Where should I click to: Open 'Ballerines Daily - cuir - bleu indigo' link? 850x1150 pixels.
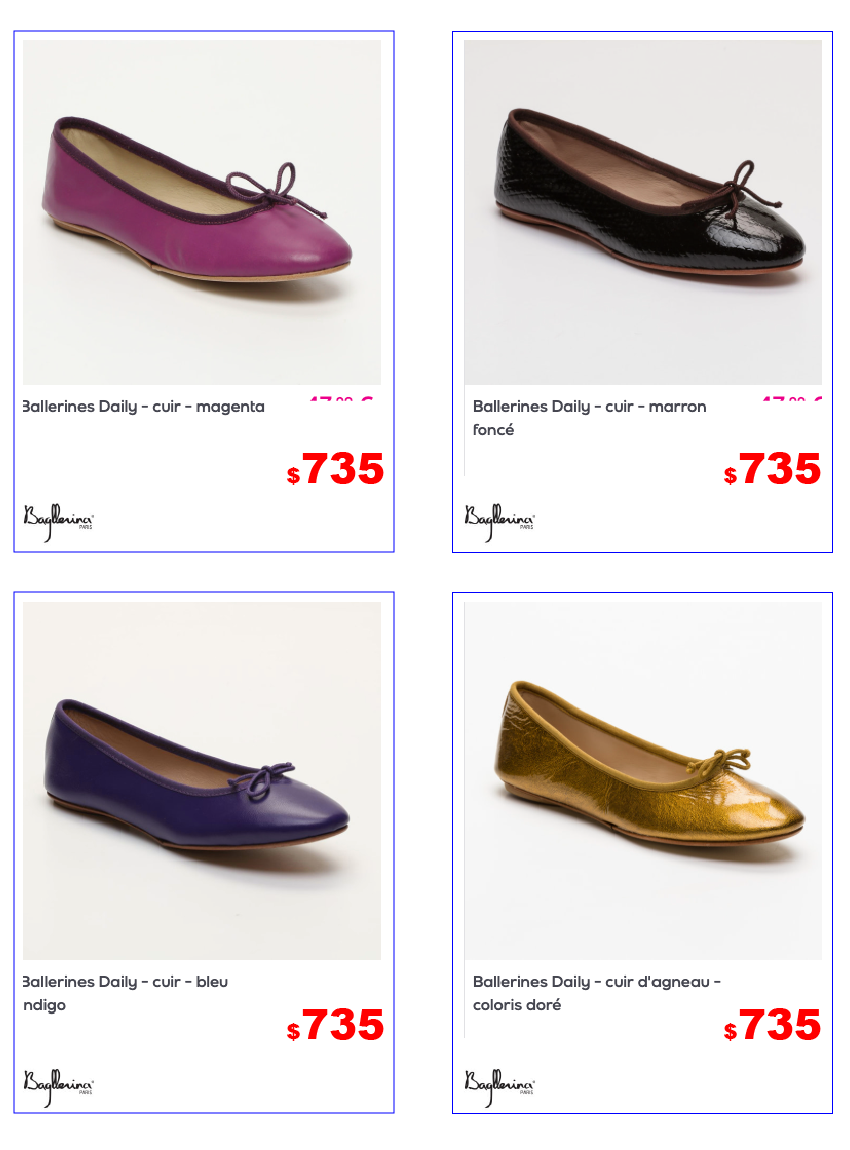[x=125, y=992]
